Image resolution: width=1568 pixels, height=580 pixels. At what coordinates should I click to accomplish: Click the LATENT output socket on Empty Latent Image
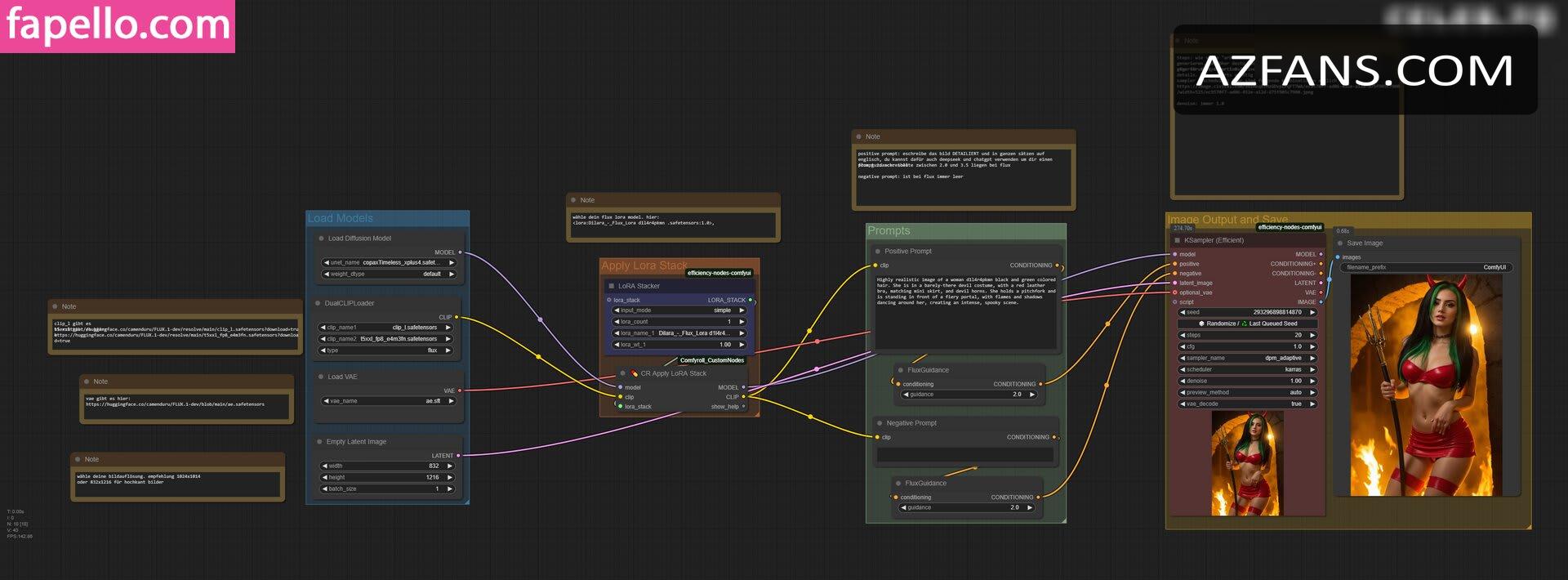[458, 456]
